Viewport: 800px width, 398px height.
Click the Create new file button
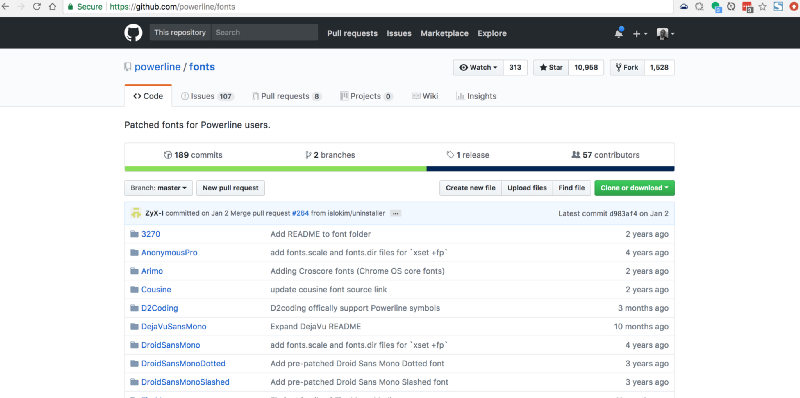coord(470,188)
